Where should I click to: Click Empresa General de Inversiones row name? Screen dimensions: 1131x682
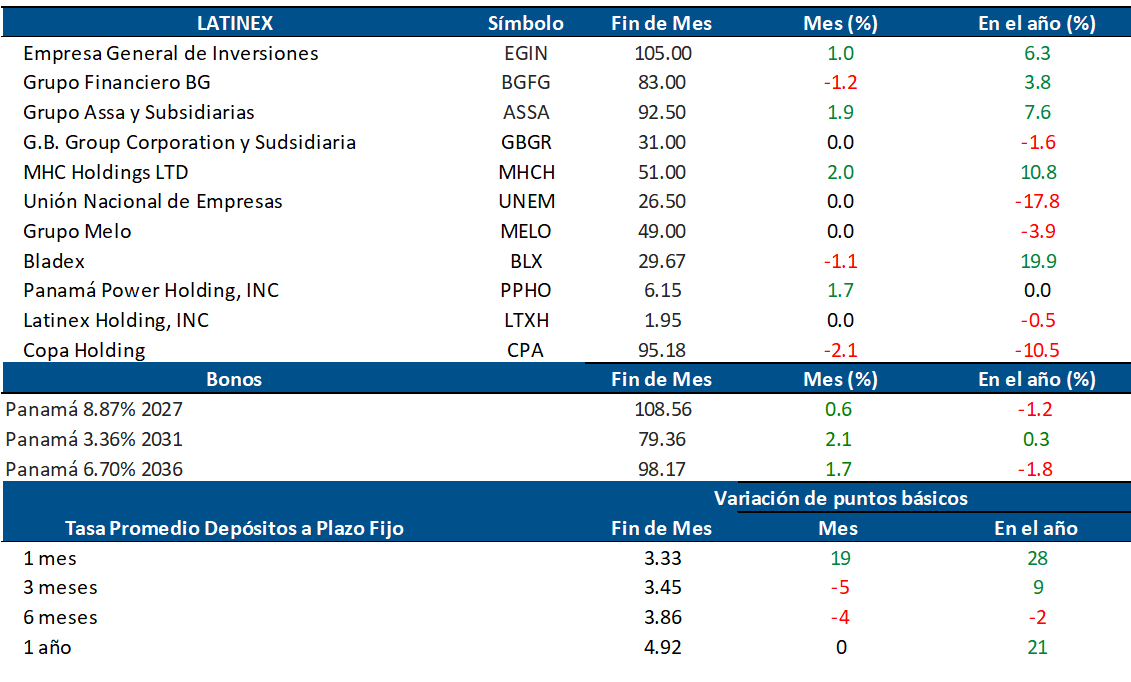click(x=171, y=53)
